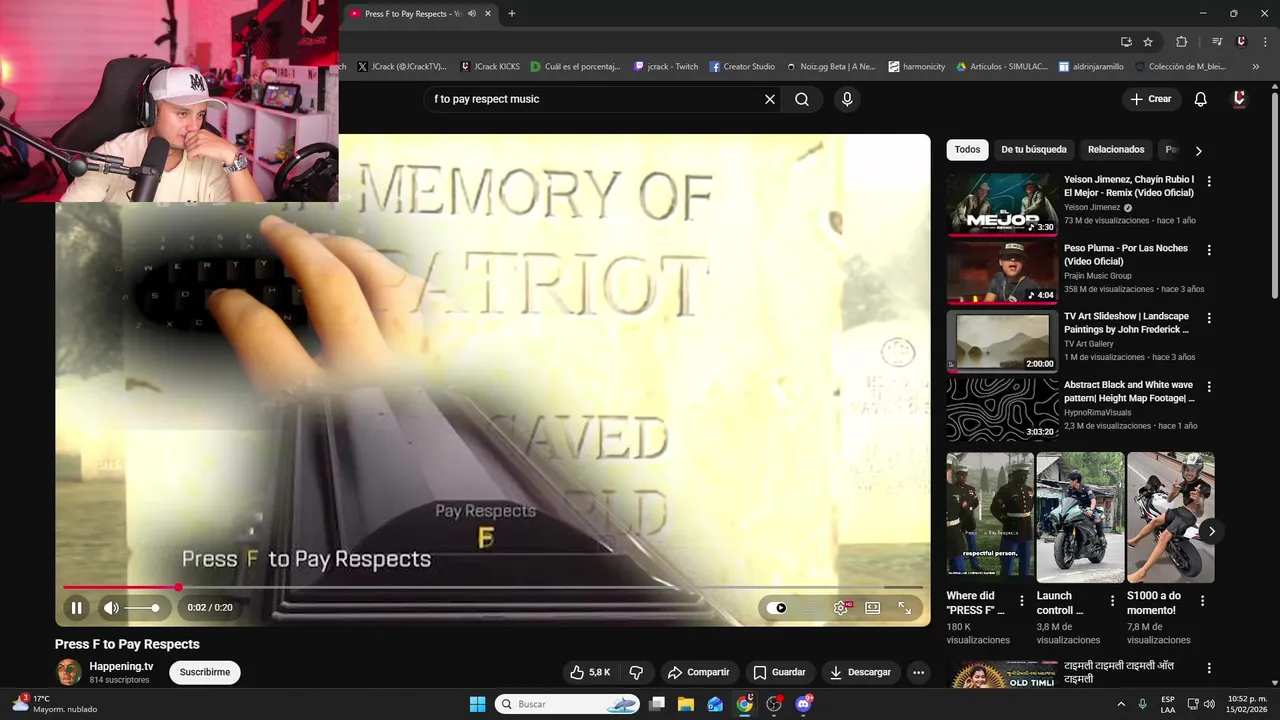The height and width of the screenshot is (720, 1280).
Task: Dislike the video
Action: click(635, 672)
